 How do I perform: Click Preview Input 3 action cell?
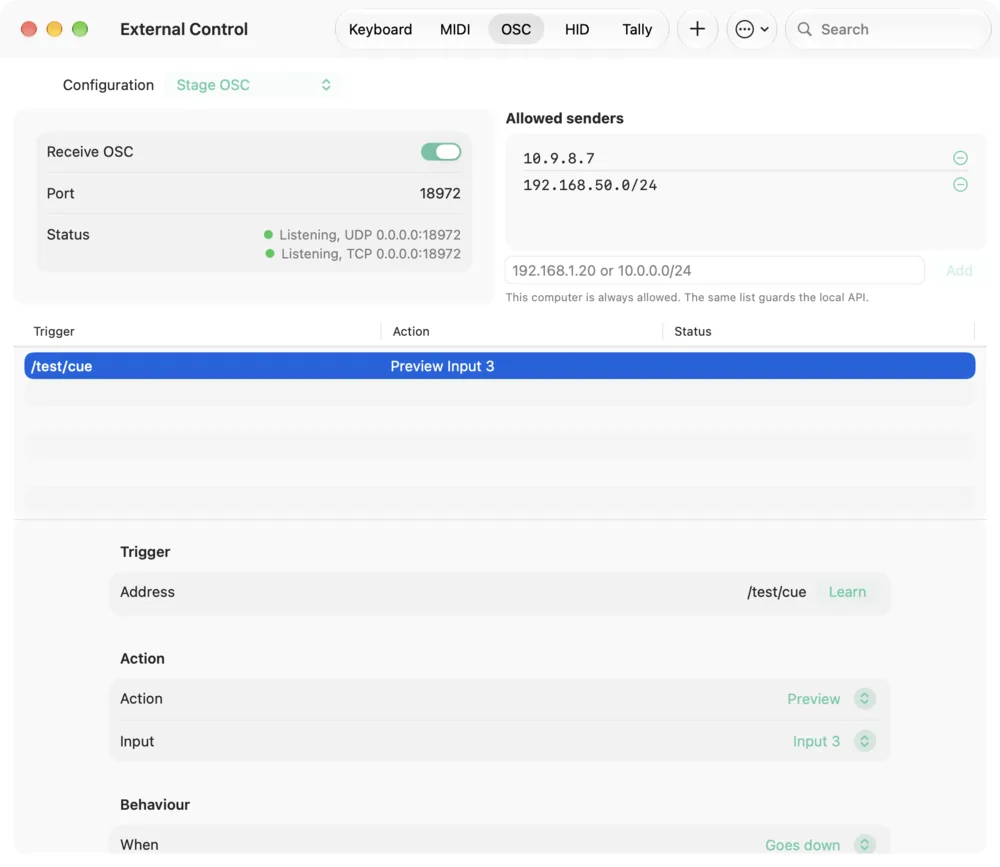click(x=442, y=366)
